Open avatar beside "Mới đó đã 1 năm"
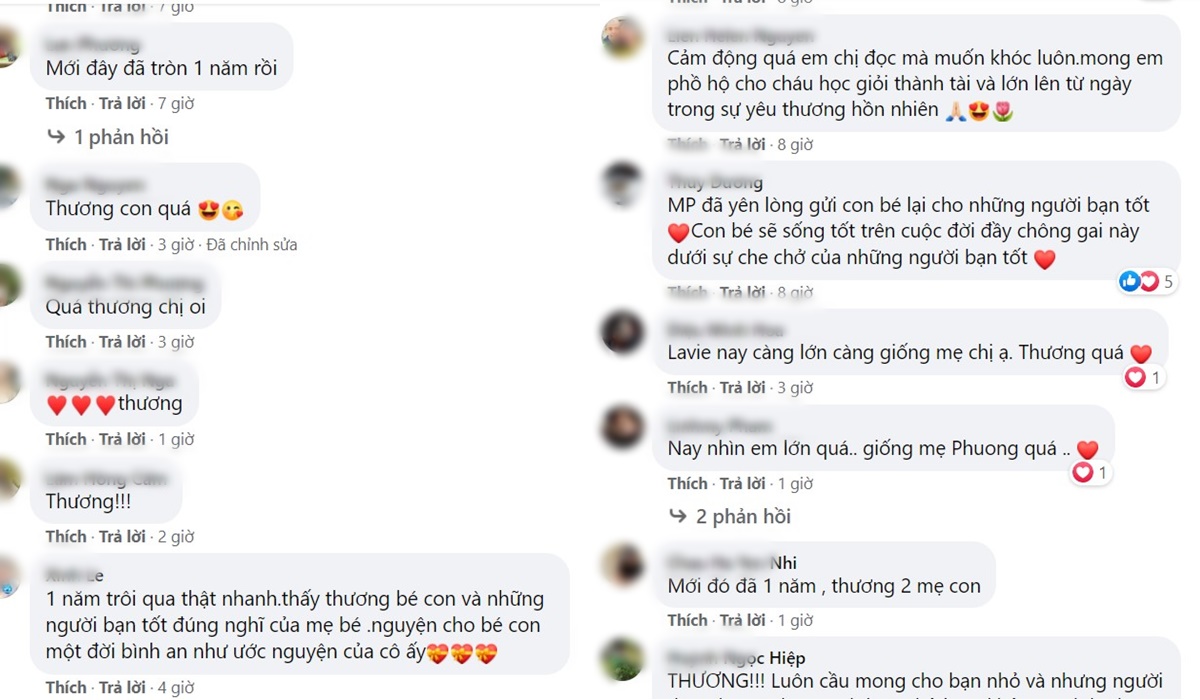This screenshot has height=700, width=1200. (x=622, y=565)
